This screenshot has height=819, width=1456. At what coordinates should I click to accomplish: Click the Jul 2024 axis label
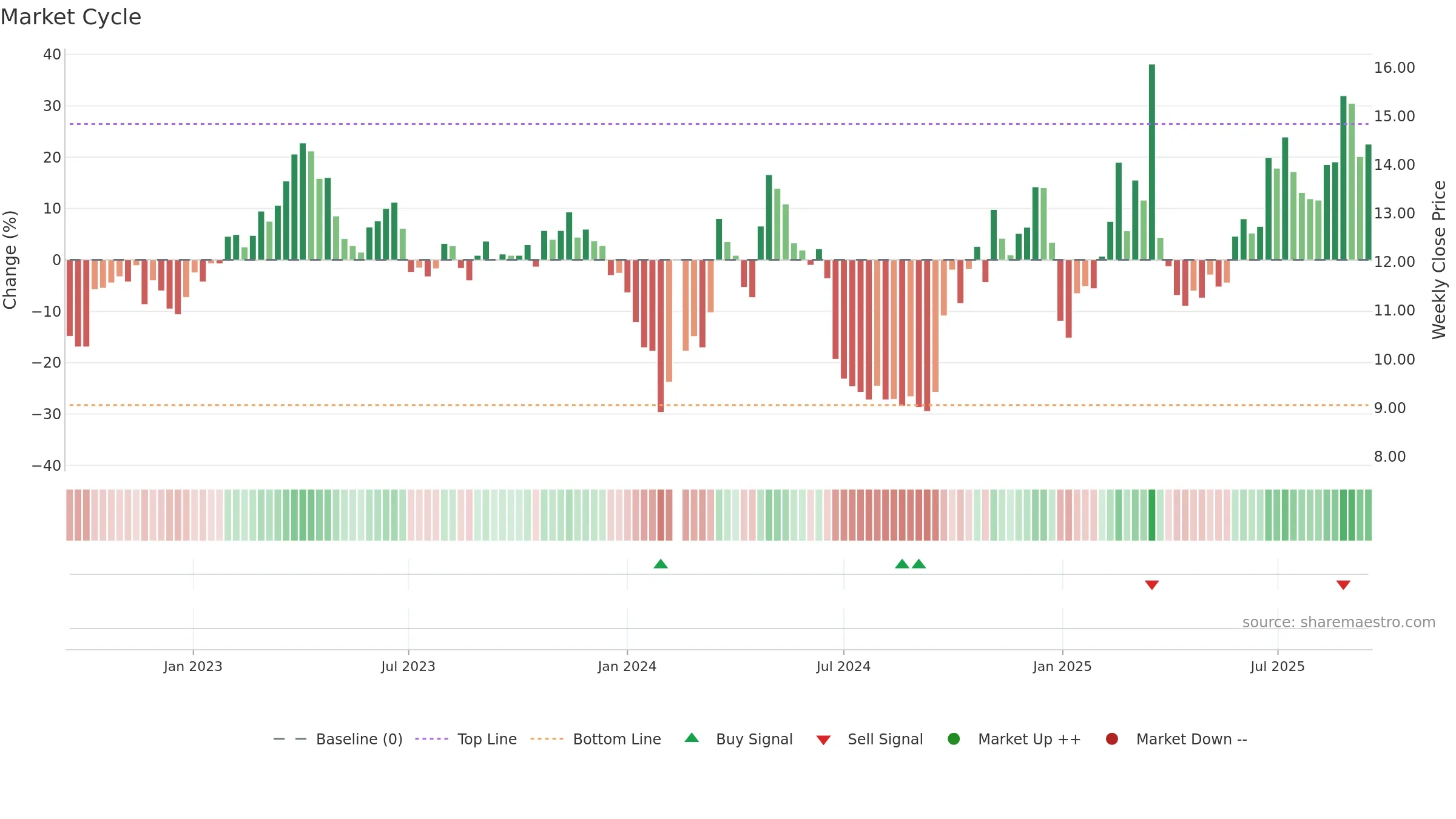tap(843, 667)
